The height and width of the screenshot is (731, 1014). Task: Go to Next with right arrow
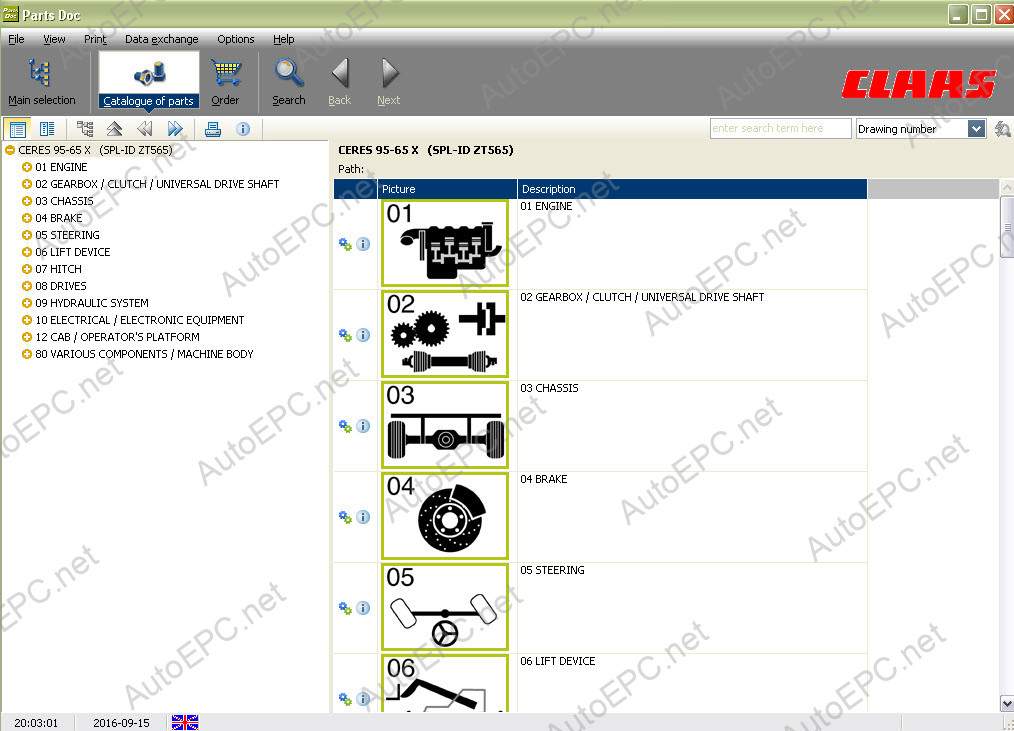389,82
